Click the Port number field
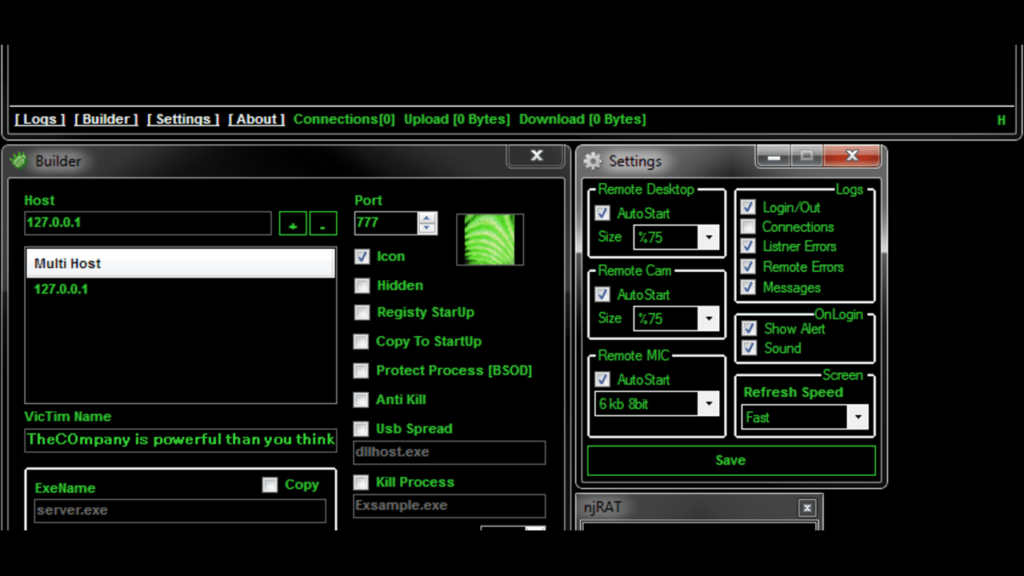Viewport: 1024px width, 576px height. (386, 223)
